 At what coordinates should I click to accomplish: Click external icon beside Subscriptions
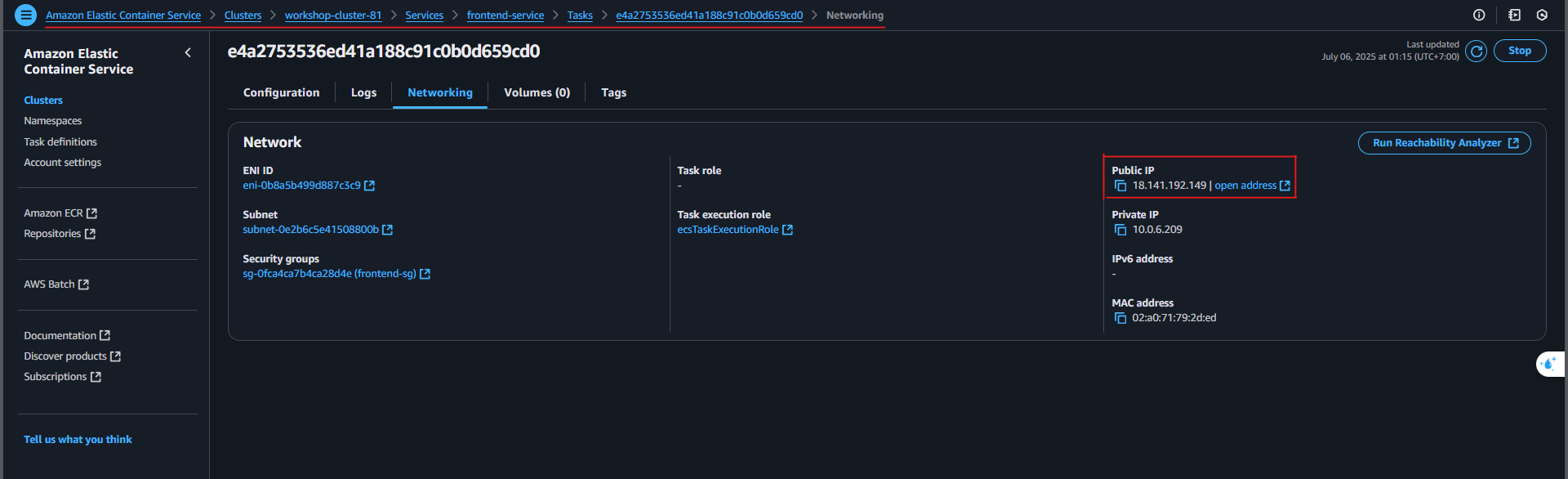[96, 377]
